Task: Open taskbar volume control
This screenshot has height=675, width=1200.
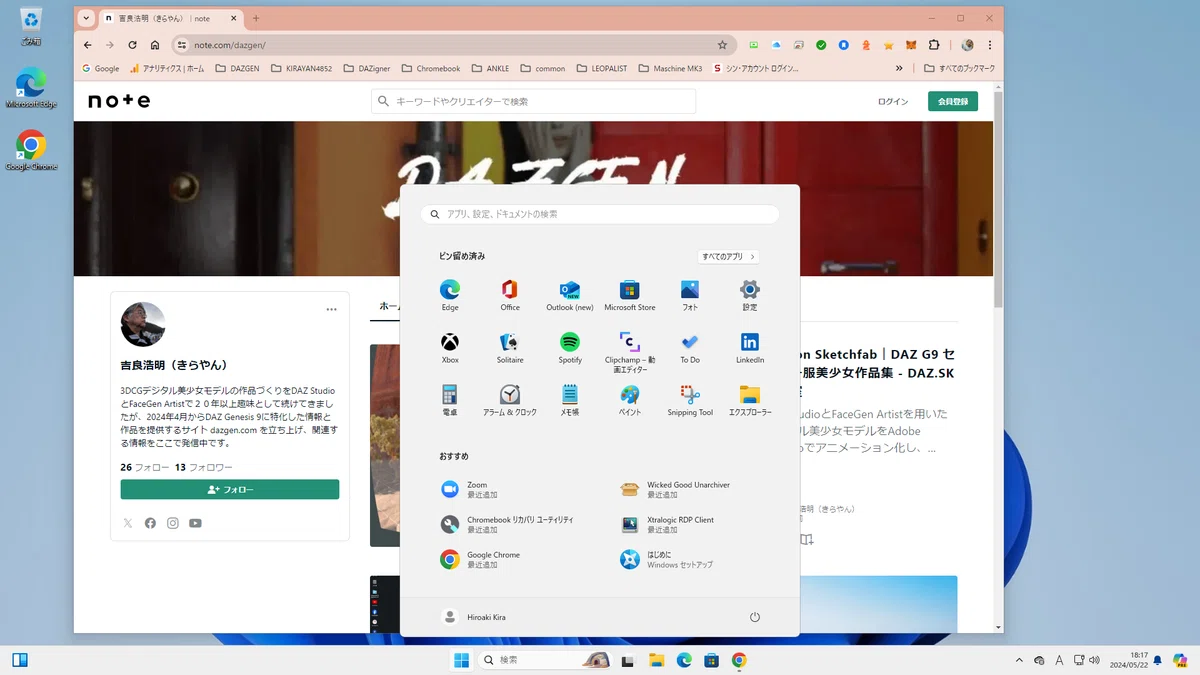Action: click(x=1095, y=660)
